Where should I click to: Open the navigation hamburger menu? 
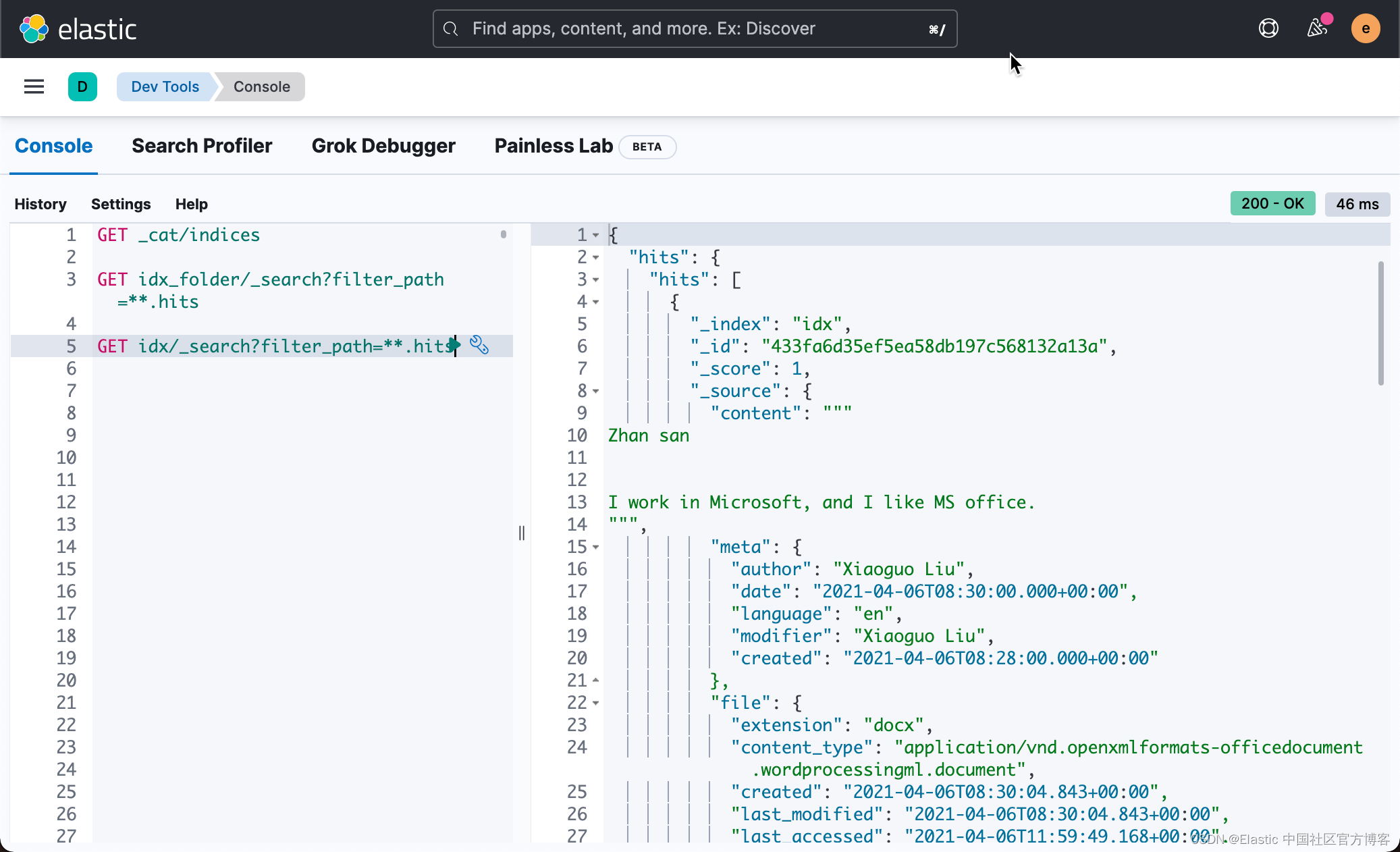[34, 86]
